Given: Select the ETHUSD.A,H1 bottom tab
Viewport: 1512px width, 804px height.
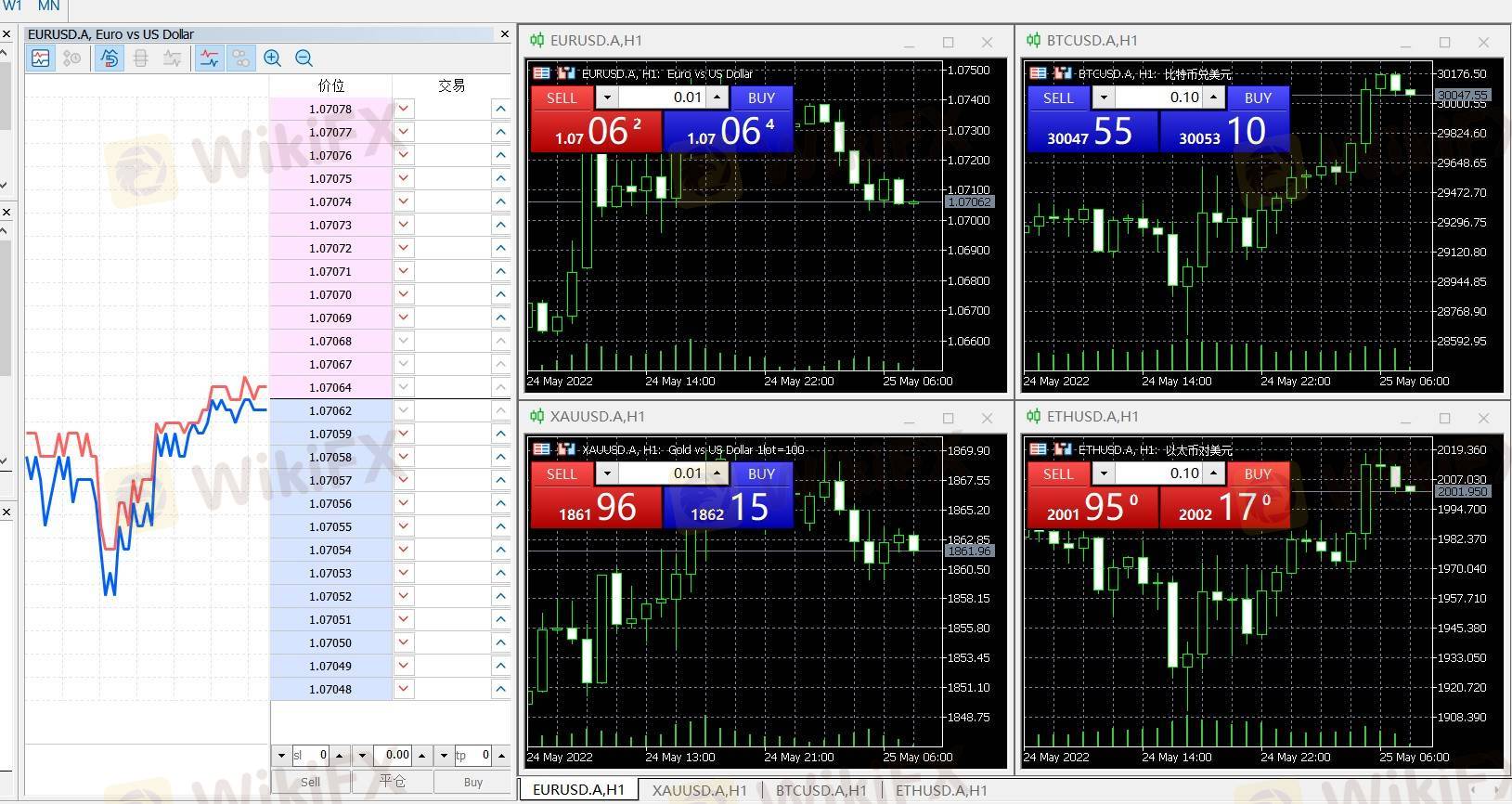Looking at the screenshot, I should (940, 790).
